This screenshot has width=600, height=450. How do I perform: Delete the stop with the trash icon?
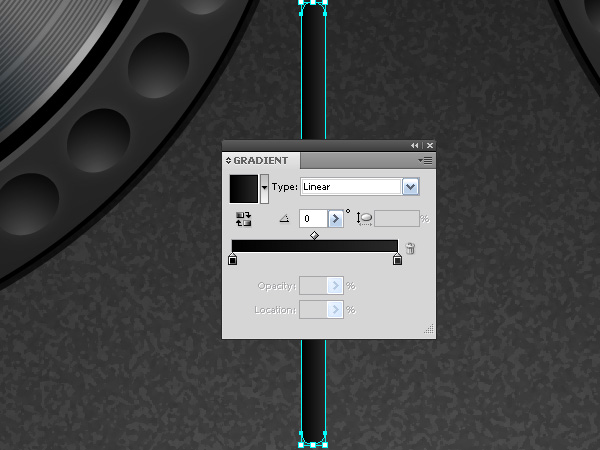(x=410, y=248)
